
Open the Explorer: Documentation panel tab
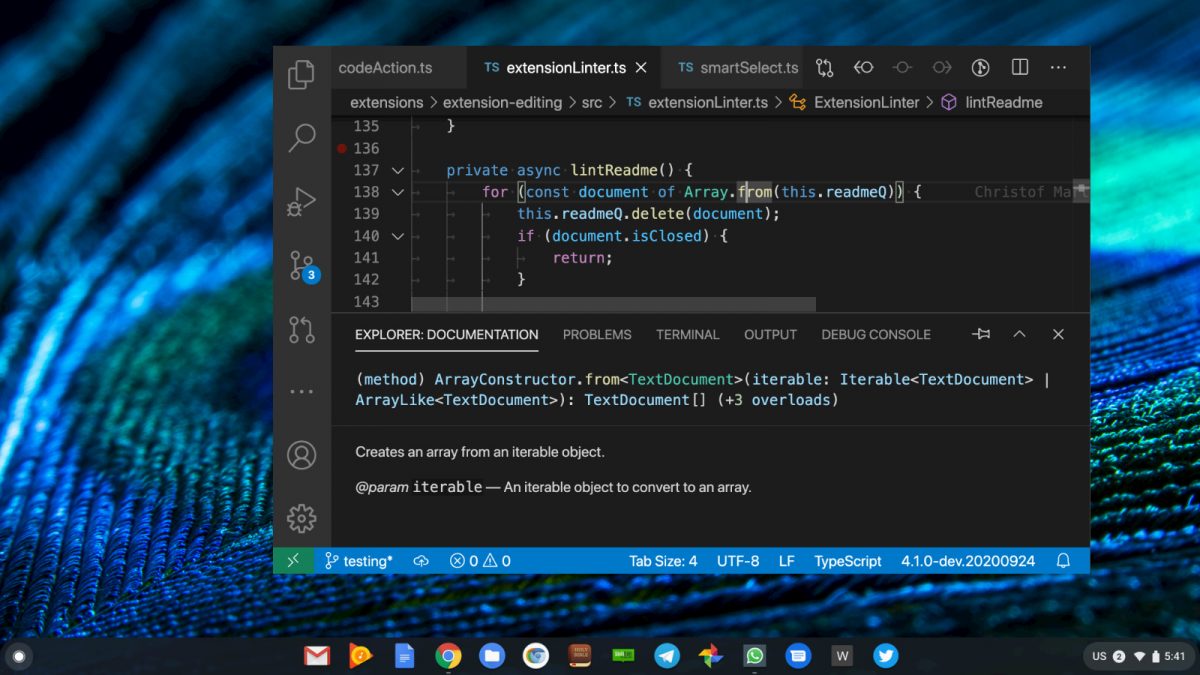coord(447,335)
